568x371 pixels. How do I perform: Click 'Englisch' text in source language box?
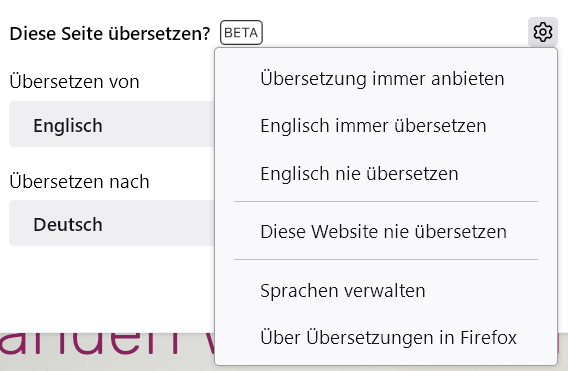click(x=68, y=126)
